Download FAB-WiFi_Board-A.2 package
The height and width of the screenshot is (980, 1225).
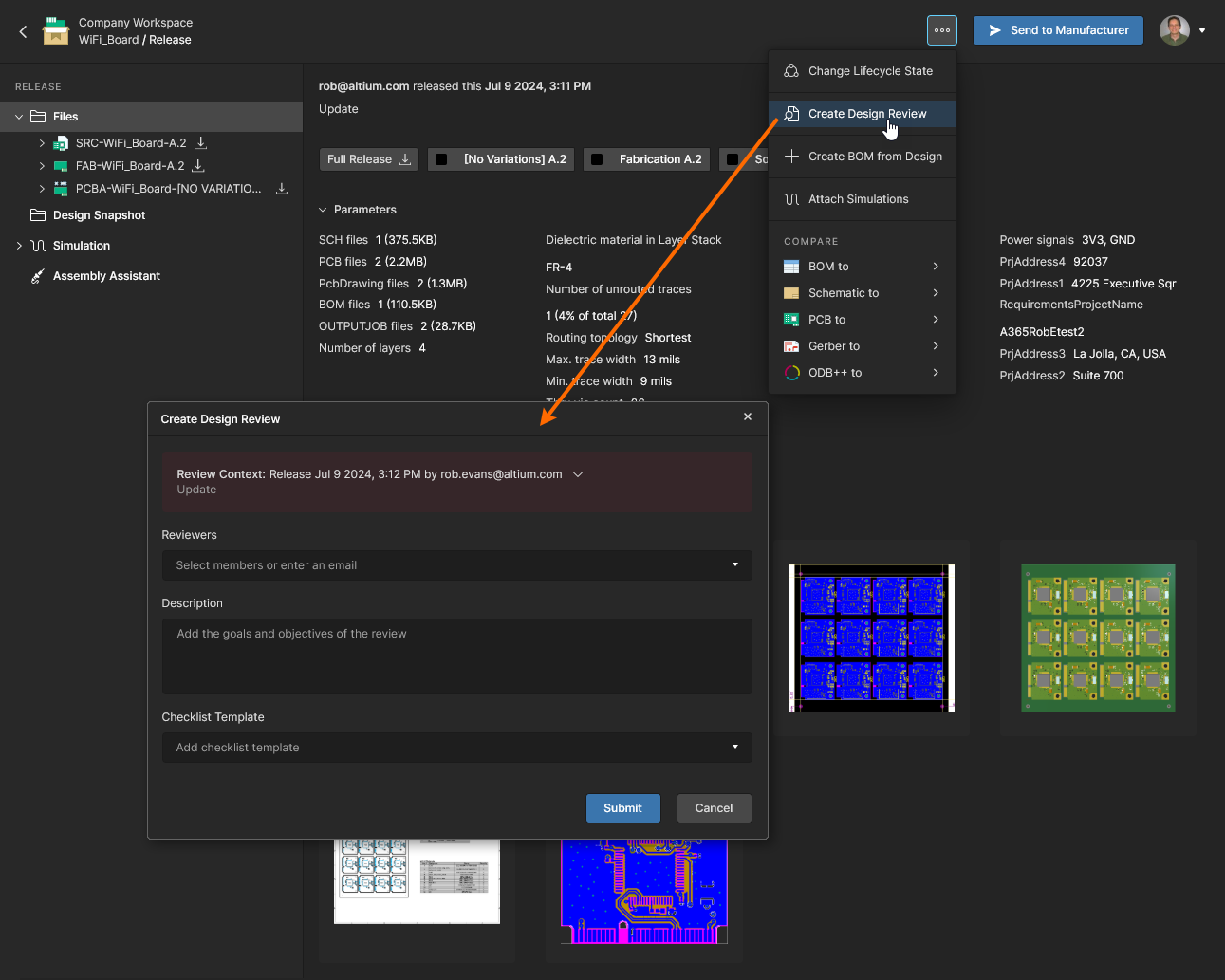(198, 166)
